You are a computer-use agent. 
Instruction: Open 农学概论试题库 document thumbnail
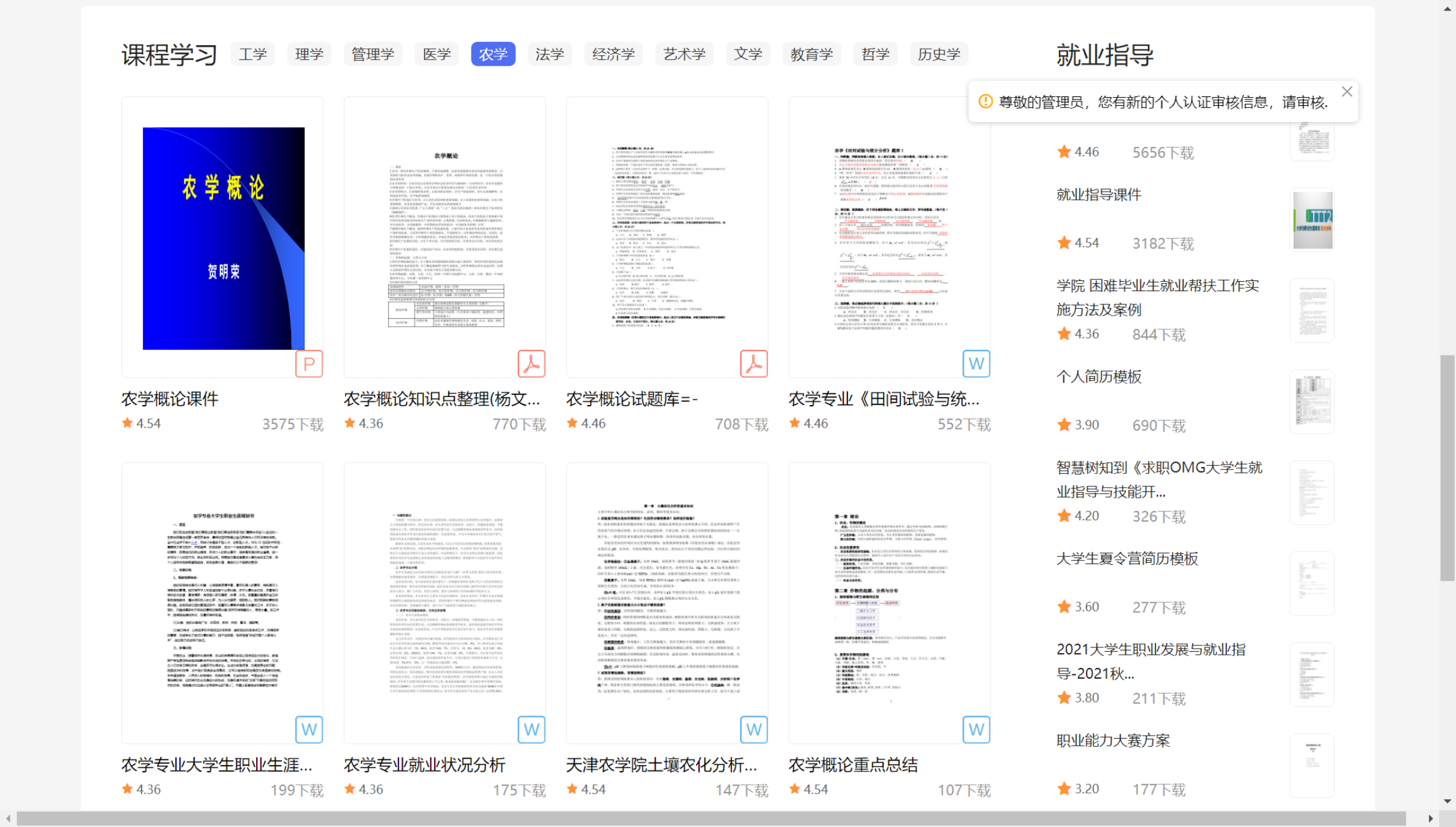click(x=667, y=237)
